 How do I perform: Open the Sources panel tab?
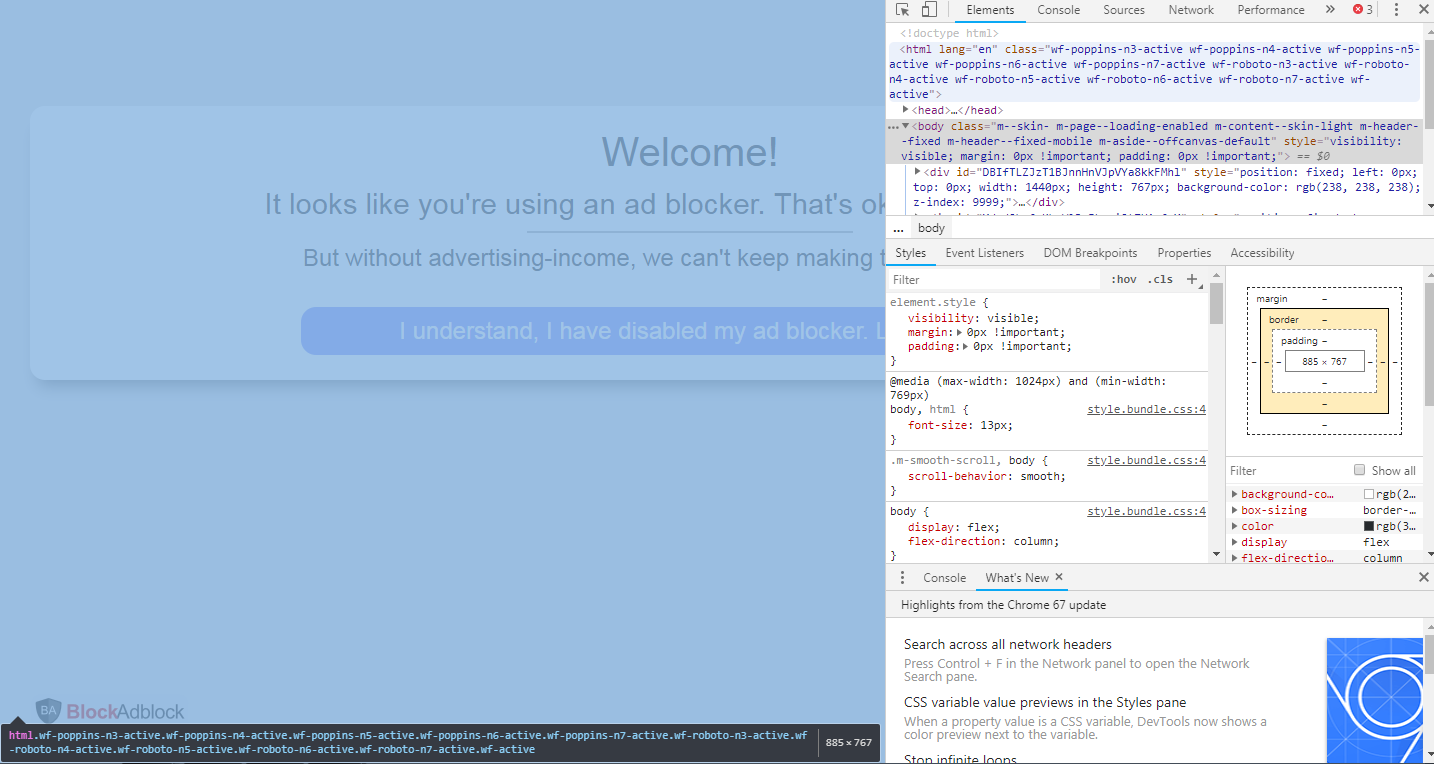pos(1124,10)
